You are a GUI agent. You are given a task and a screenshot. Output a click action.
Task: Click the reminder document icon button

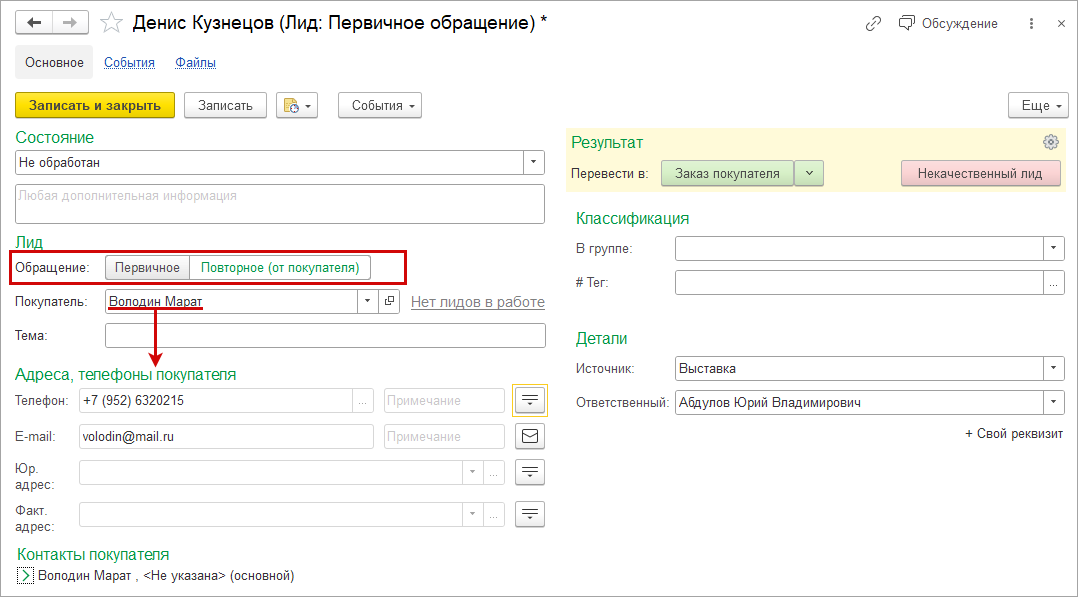point(296,105)
